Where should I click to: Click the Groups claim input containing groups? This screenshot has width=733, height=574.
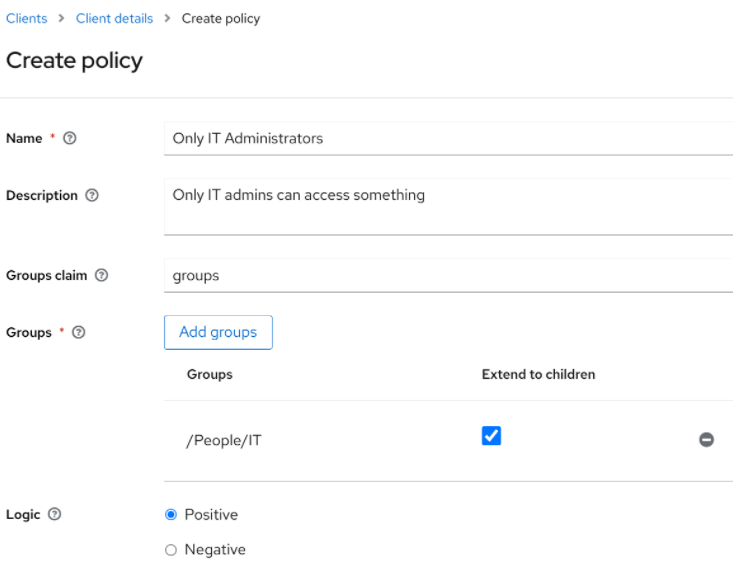[x=447, y=276]
